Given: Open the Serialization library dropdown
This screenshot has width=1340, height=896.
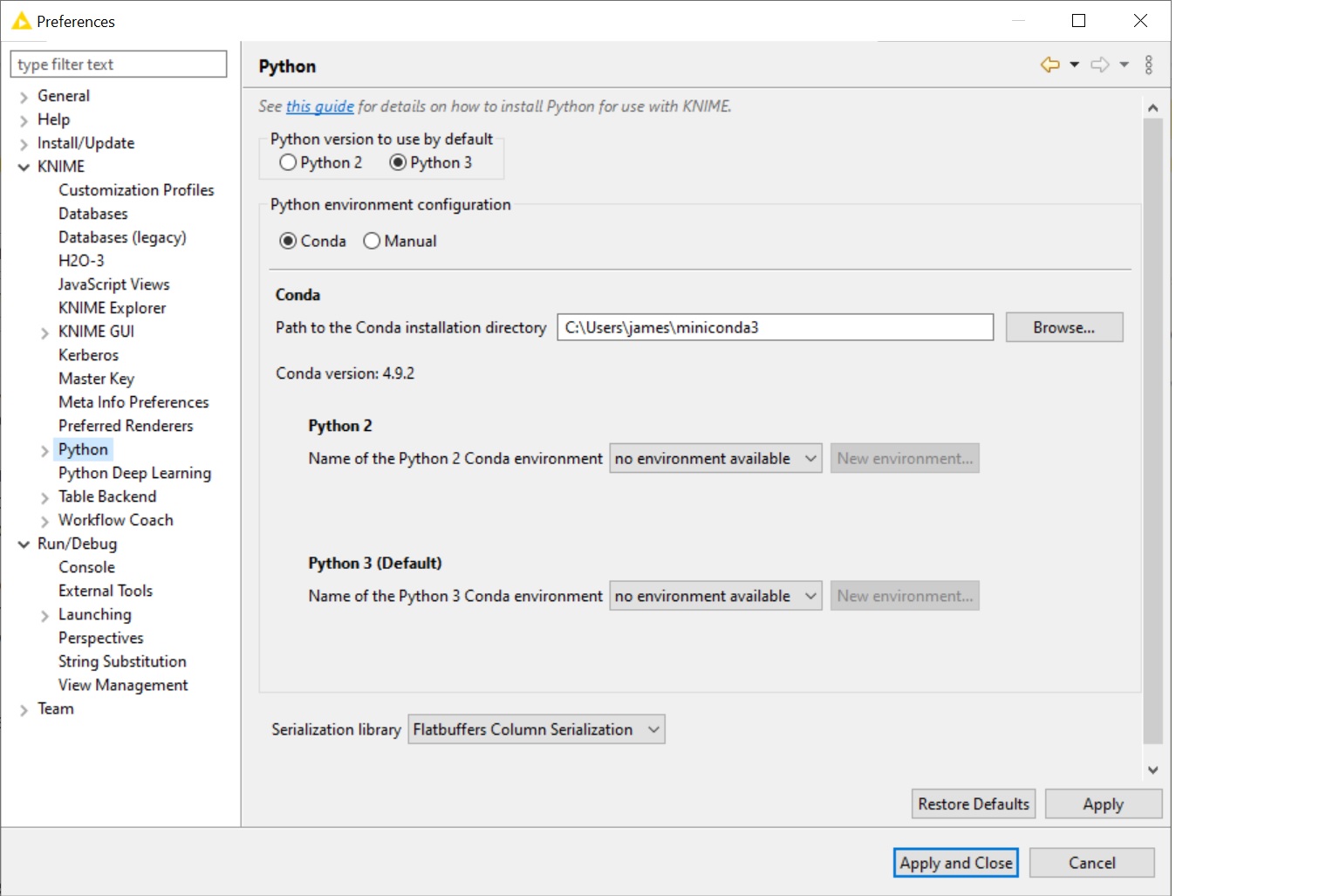Looking at the screenshot, I should [x=537, y=729].
